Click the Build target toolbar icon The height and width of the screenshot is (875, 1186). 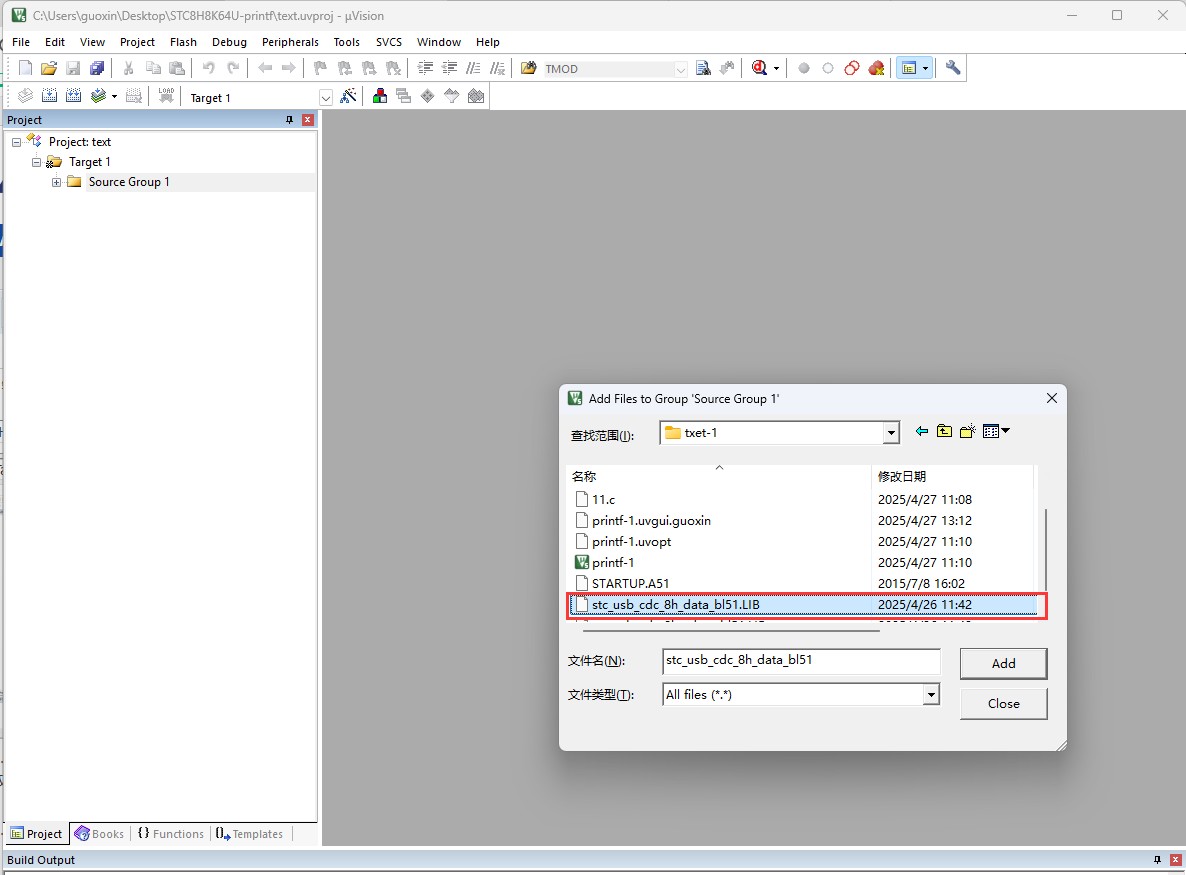tap(49, 96)
